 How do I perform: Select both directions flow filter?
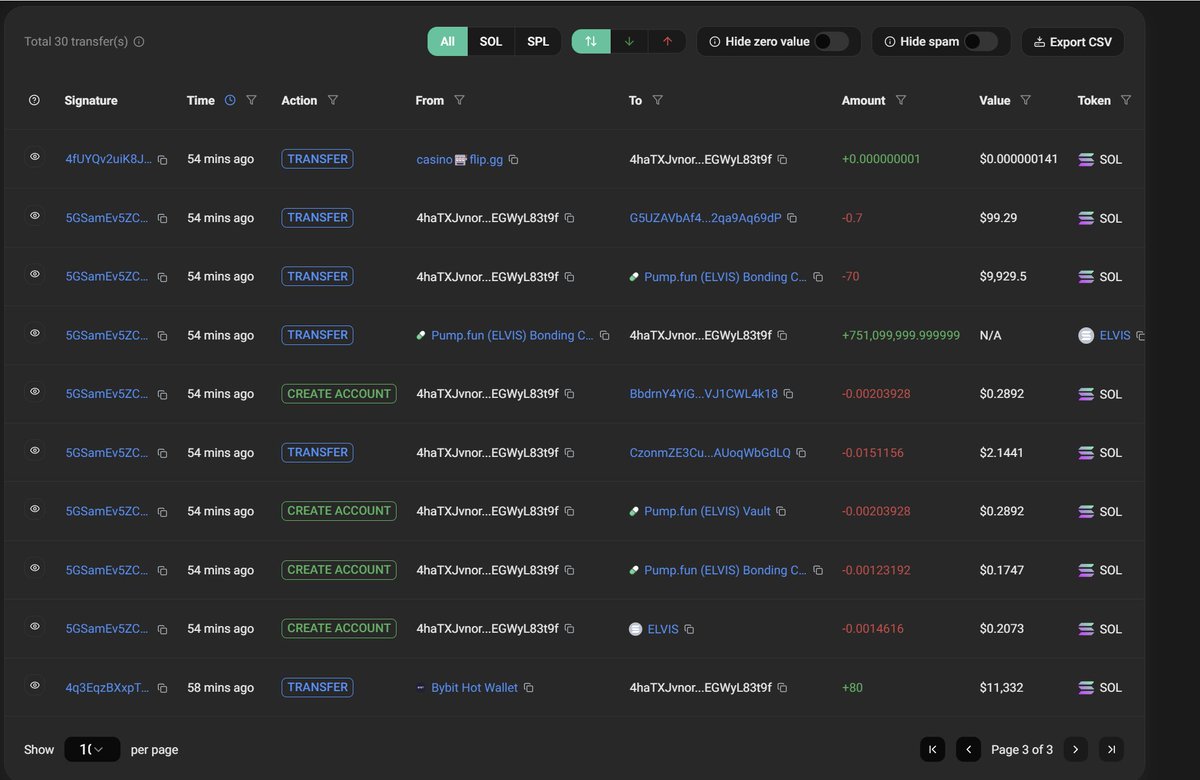[x=591, y=41]
